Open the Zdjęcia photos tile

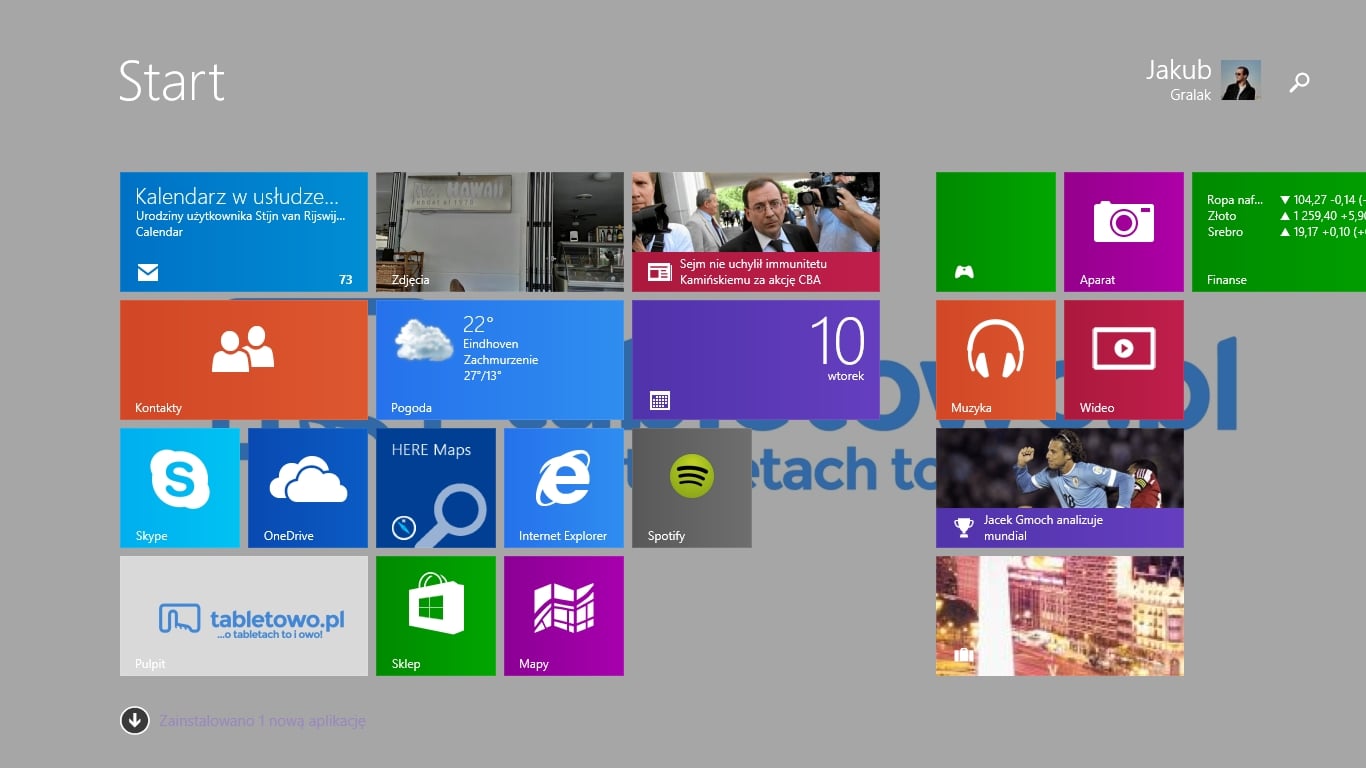coord(500,232)
